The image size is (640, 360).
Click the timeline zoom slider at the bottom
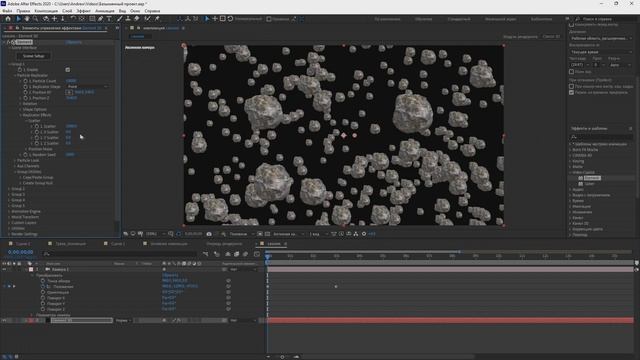(x=282, y=357)
